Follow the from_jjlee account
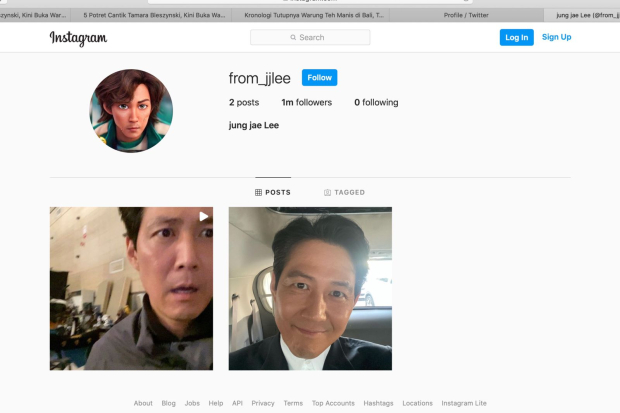This screenshot has height=413, width=620. [x=319, y=78]
